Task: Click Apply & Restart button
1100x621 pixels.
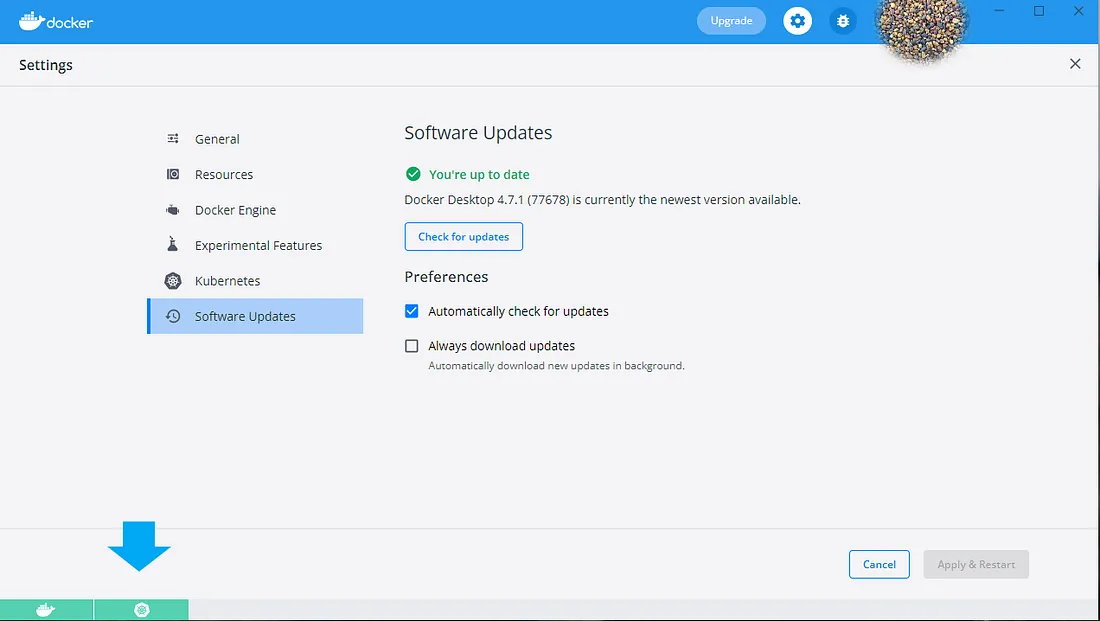Action: coord(976,564)
